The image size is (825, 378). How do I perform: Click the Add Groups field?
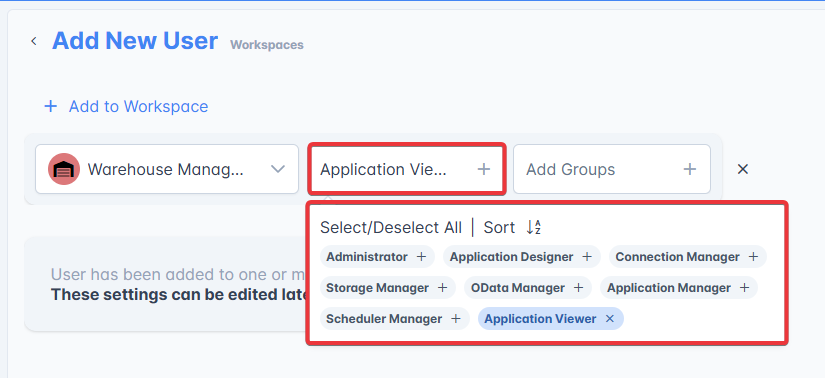[612, 169]
